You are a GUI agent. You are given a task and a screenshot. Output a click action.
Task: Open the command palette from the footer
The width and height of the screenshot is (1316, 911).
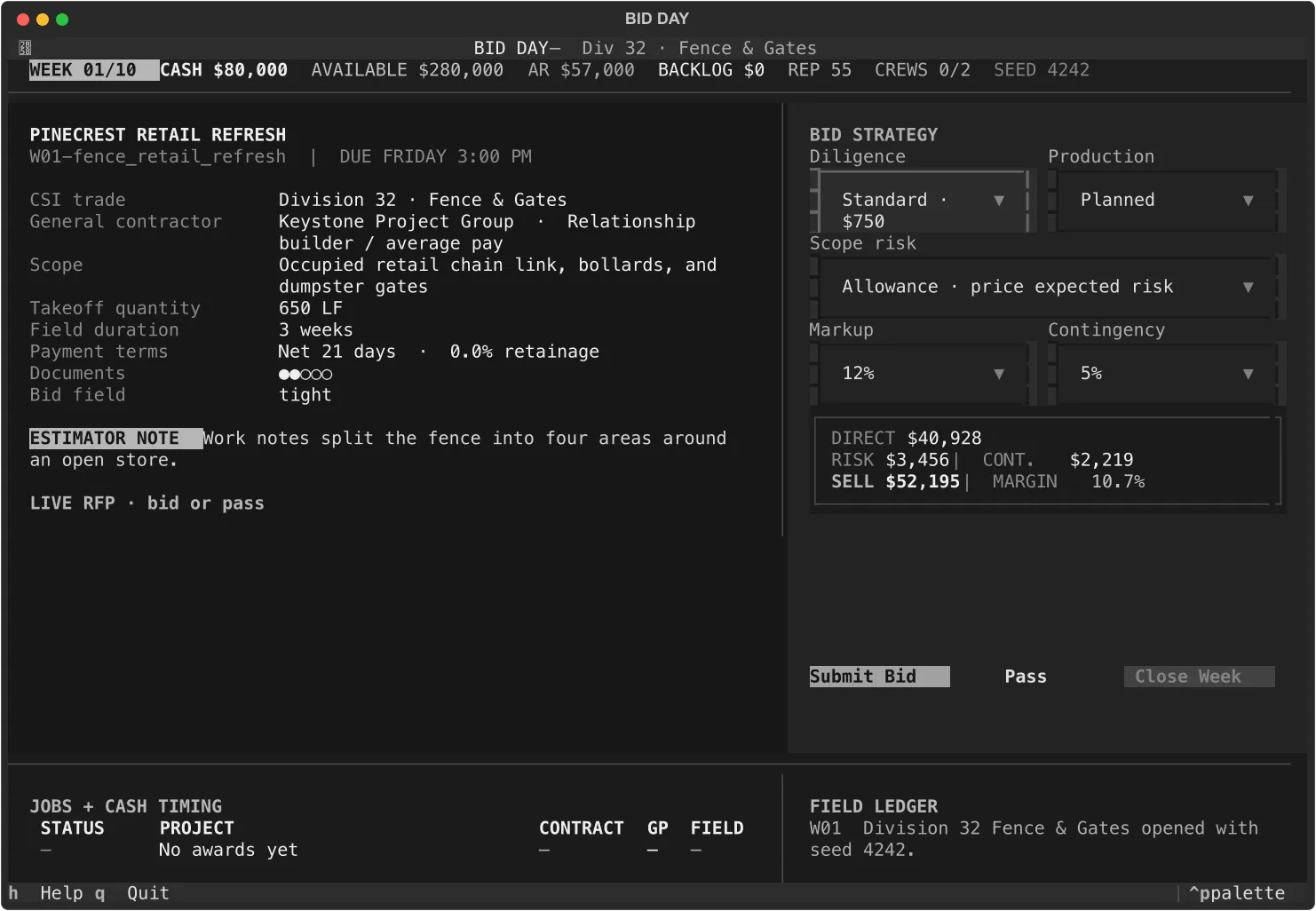(1236, 893)
